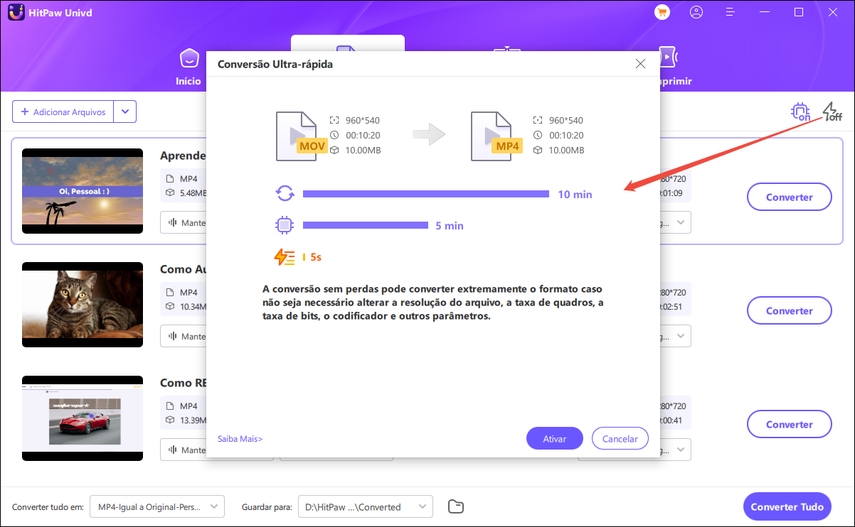Image resolution: width=855 pixels, height=527 pixels.
Task: Click the Cancelar button
Action: (x=620, y=438)
